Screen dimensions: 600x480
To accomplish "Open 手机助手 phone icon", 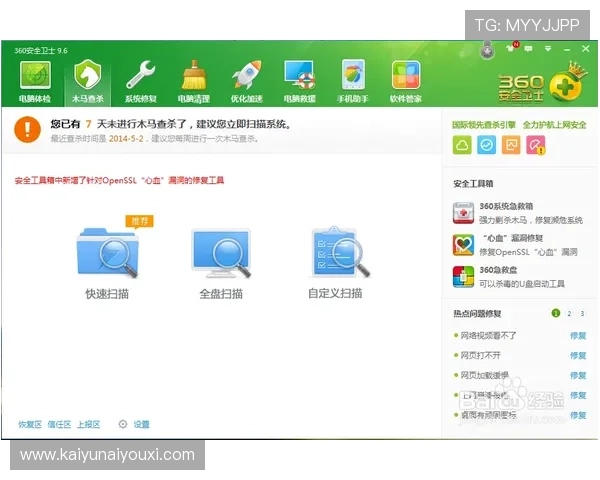I will pos(352,75).
